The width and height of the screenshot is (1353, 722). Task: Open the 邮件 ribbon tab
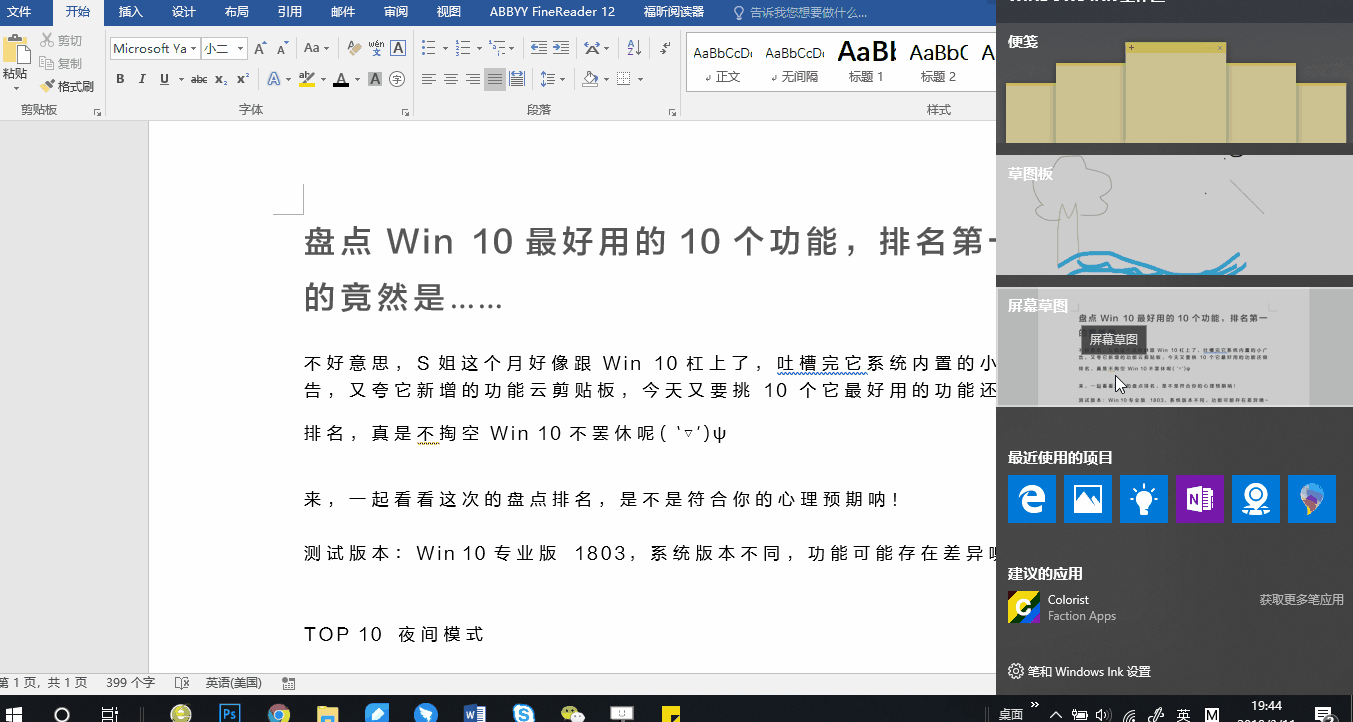(x=342, y=13)
